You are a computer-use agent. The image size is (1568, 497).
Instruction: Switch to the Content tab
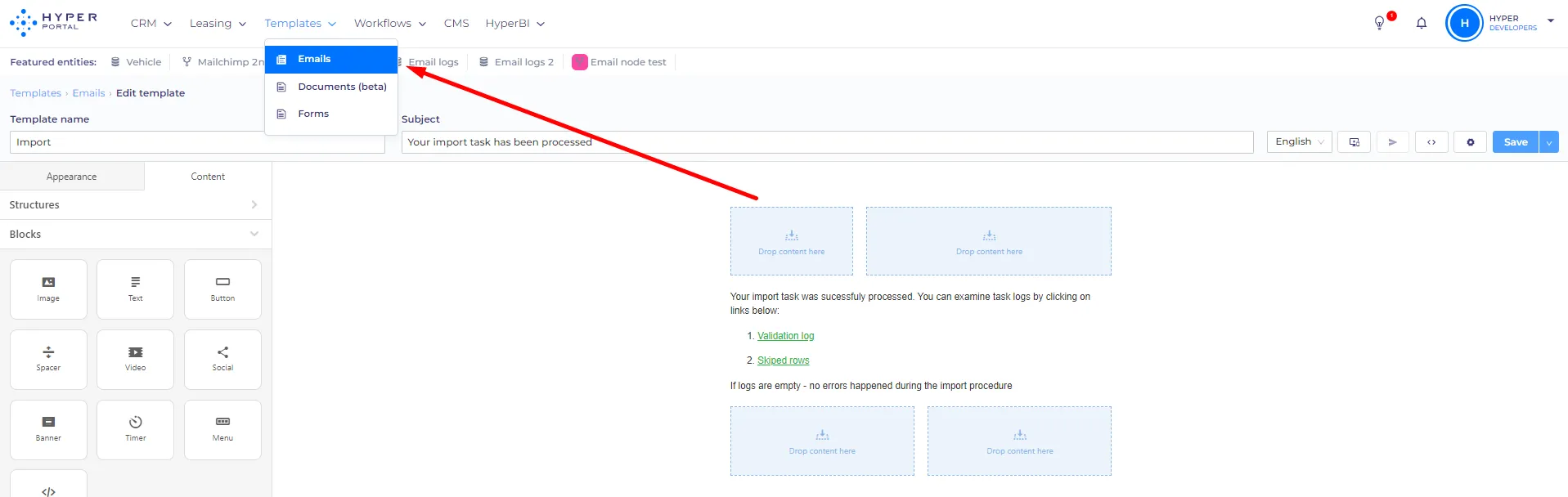click(208, 177)
